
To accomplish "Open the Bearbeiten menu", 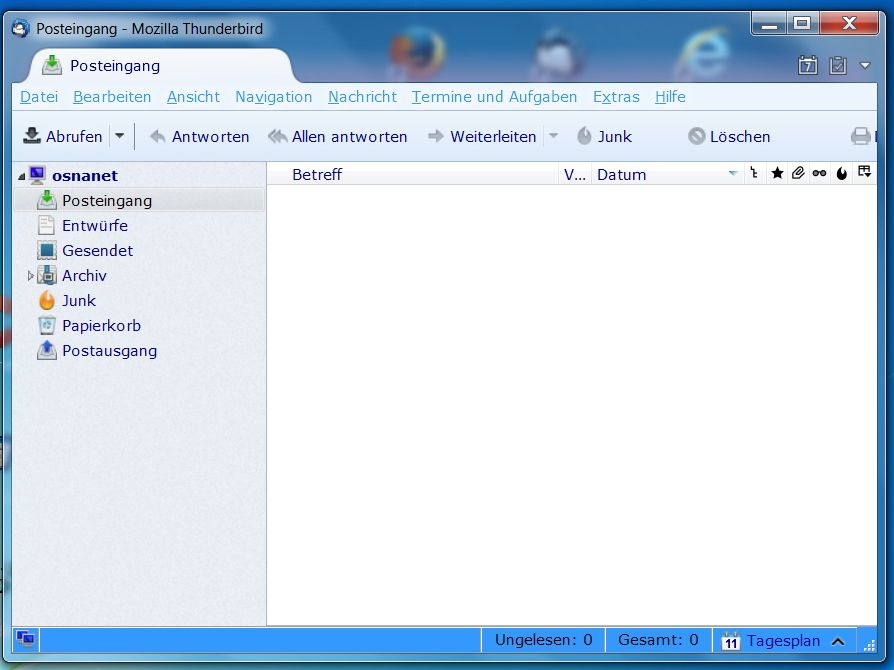I will (112, 97).
